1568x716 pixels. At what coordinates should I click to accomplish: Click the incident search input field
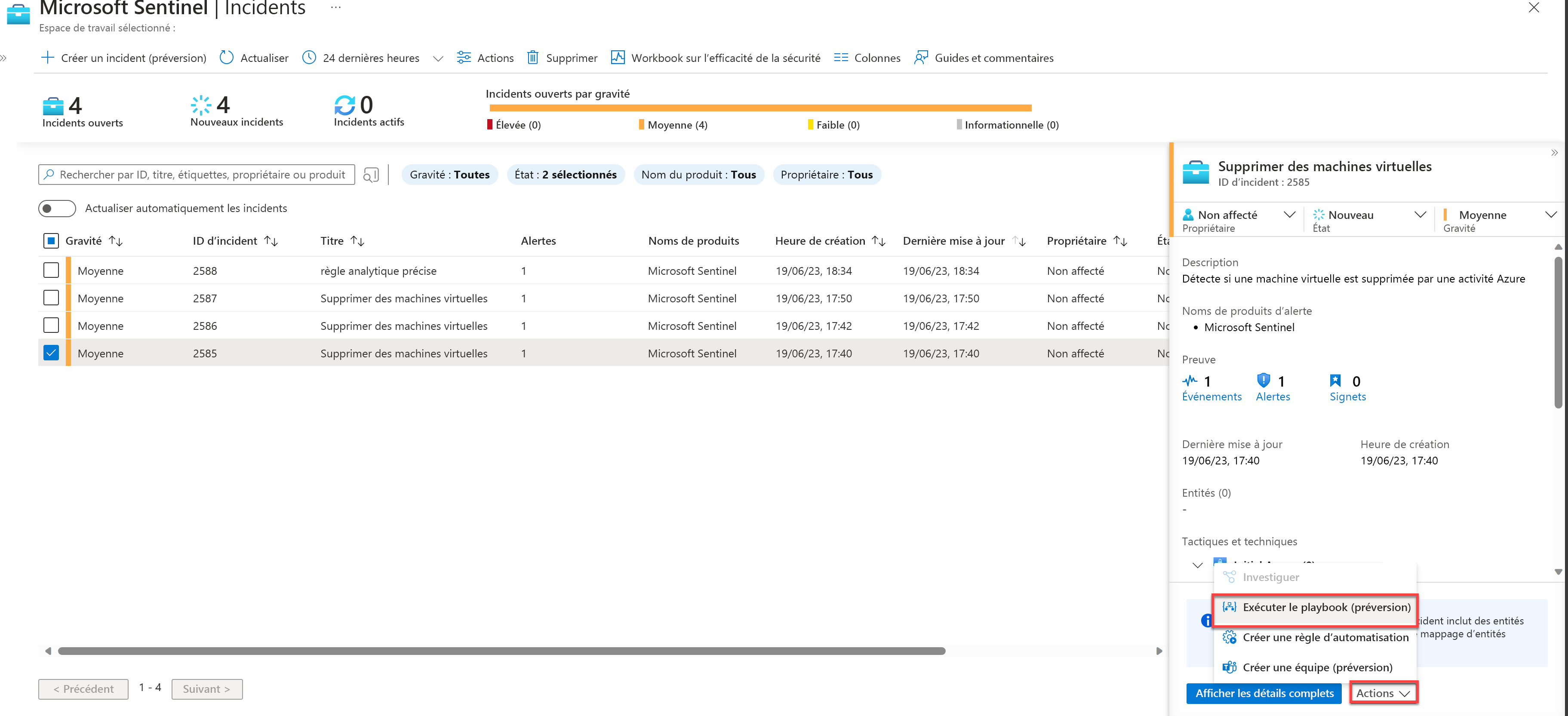197,175
